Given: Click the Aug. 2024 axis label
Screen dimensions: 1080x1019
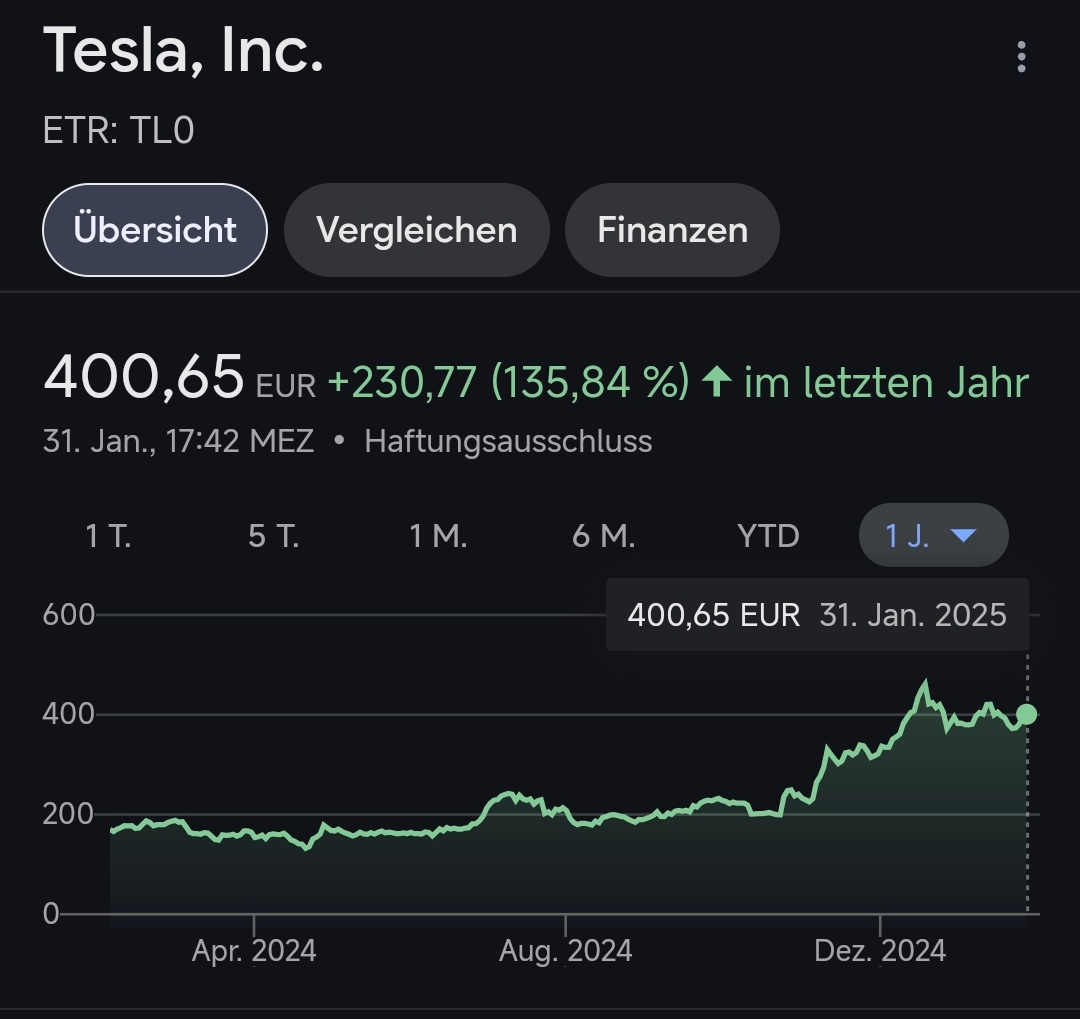Looking at the screenshot, I should [x=565, y=950].
